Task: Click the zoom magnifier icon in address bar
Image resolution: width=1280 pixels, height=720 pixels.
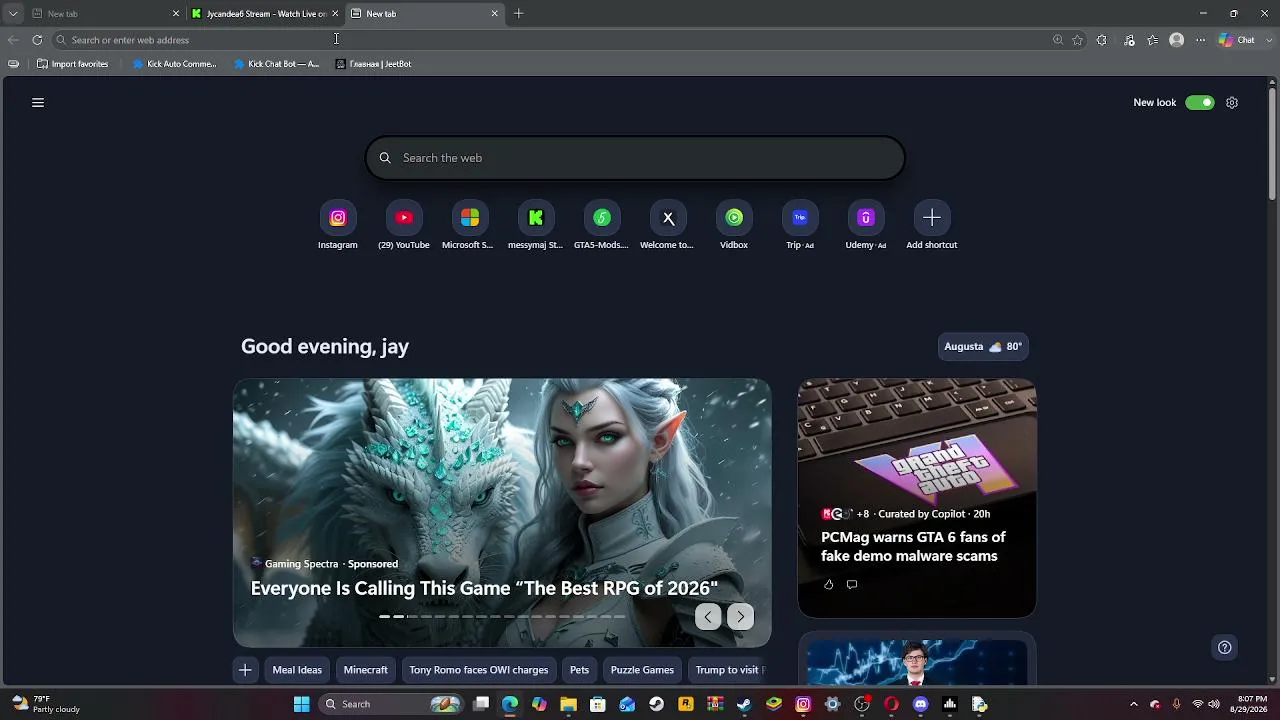Action: click(x=1058, y=40)
